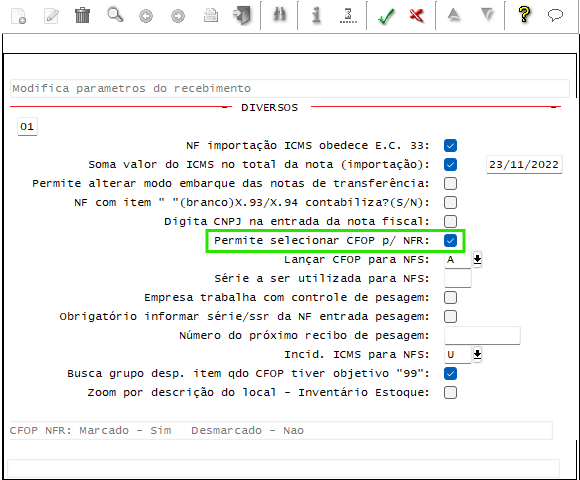580x480 pixels.
Task: Click Número do próximo recibo de pesagem field
Action: 482,335
